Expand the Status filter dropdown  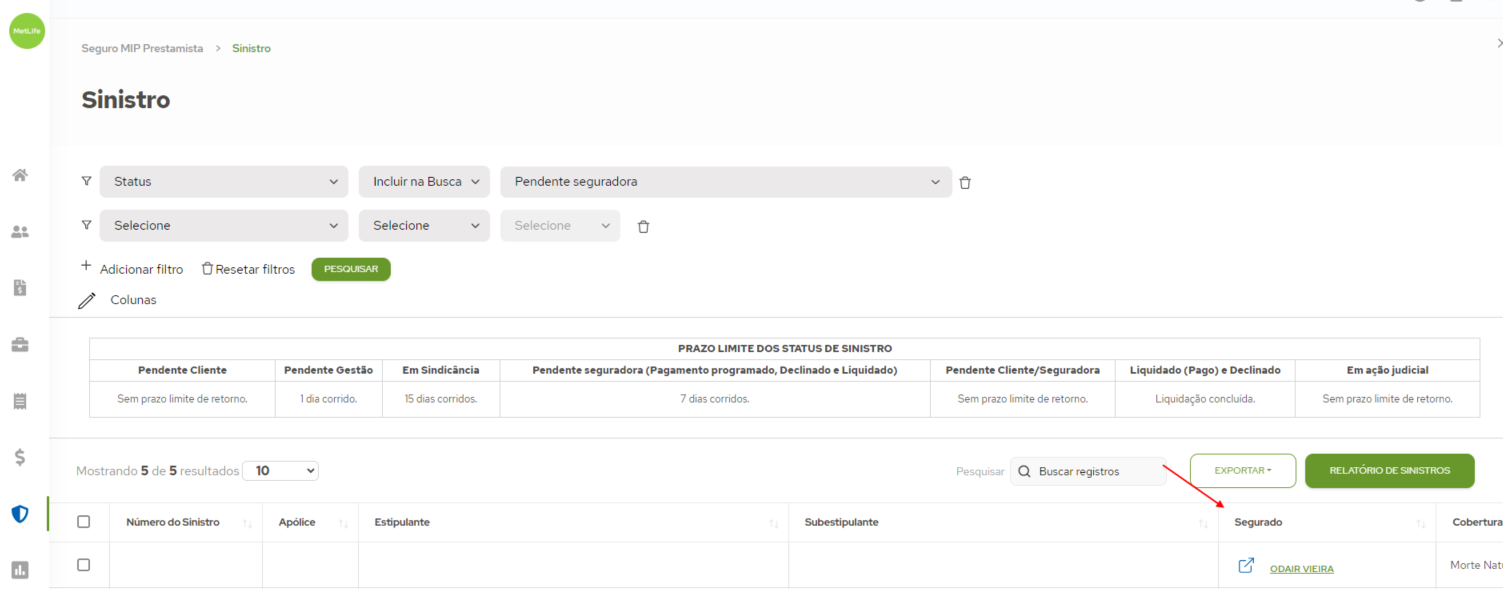coord(224,182)
